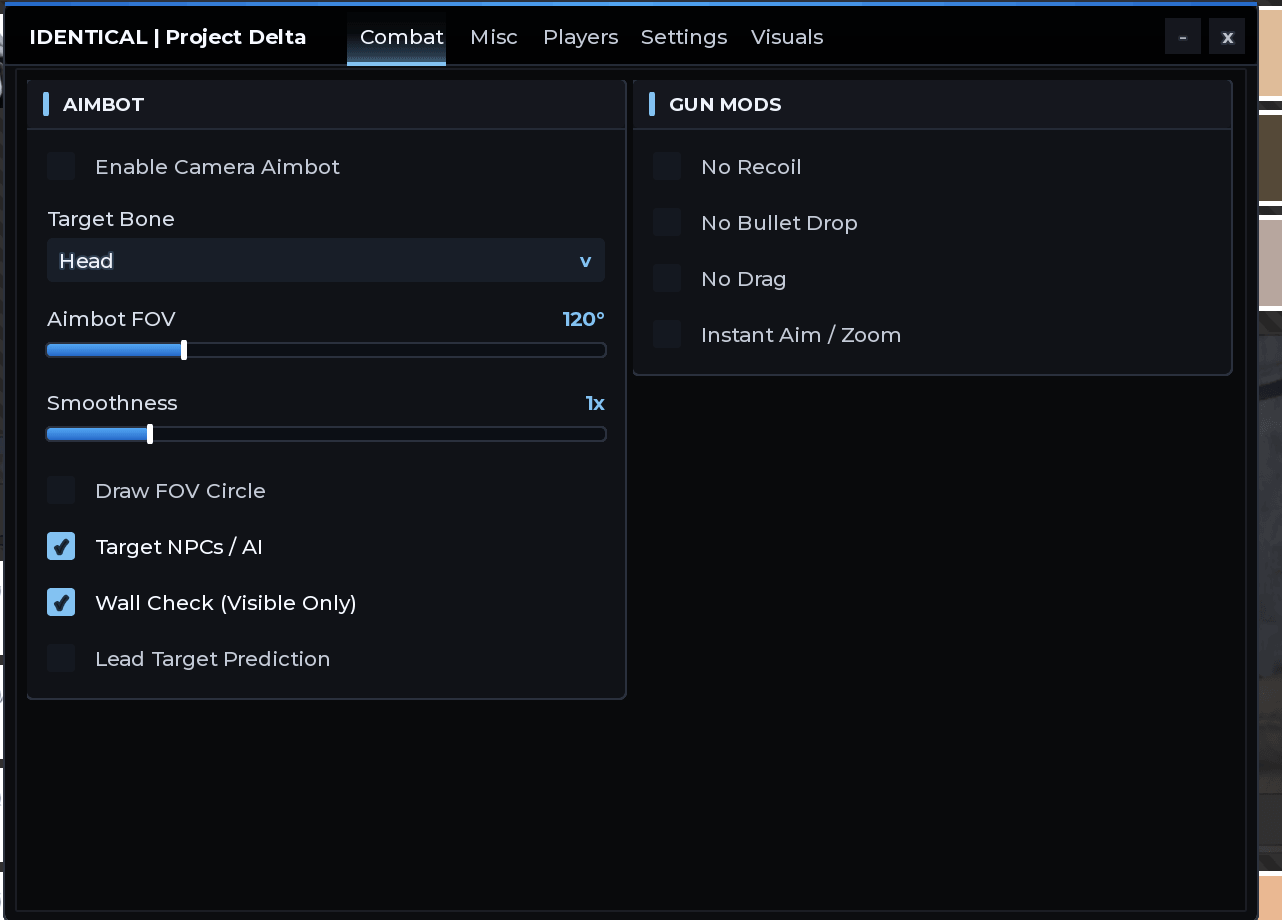Click the Target Bone label
Viewport: 1282px width, 920px height.
coord(111,219)
